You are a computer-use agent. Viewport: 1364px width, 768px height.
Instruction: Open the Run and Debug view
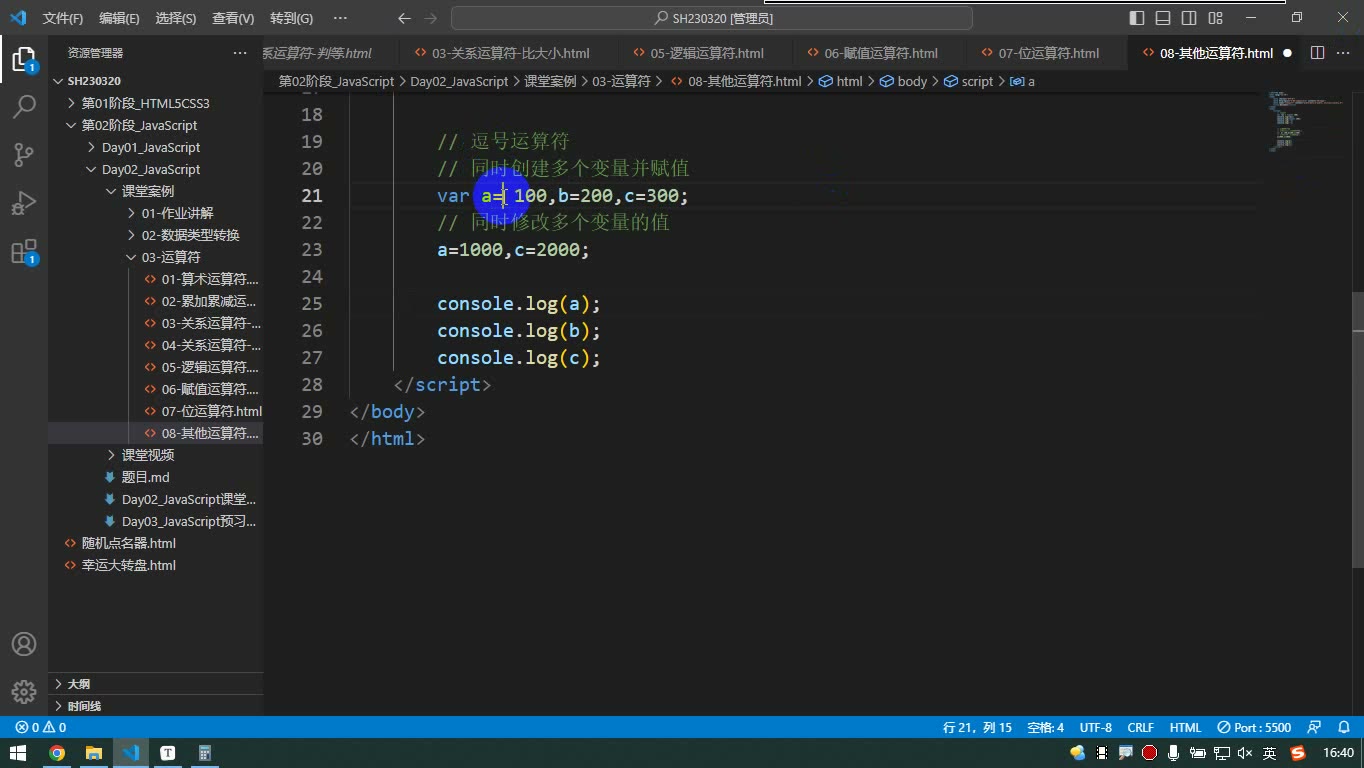coord(24,203)
